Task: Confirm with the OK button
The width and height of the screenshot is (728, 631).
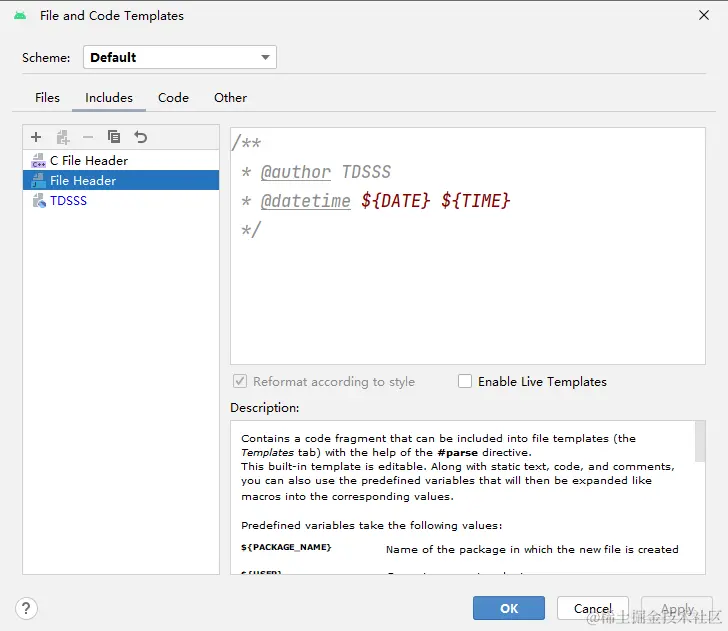Action: [509, 608]
